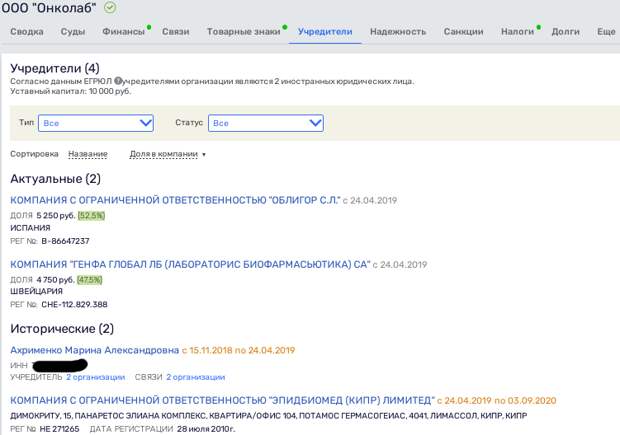This screenshot has height=435, width=620.
Task: Open the Налоги tab
Action: 517,32
